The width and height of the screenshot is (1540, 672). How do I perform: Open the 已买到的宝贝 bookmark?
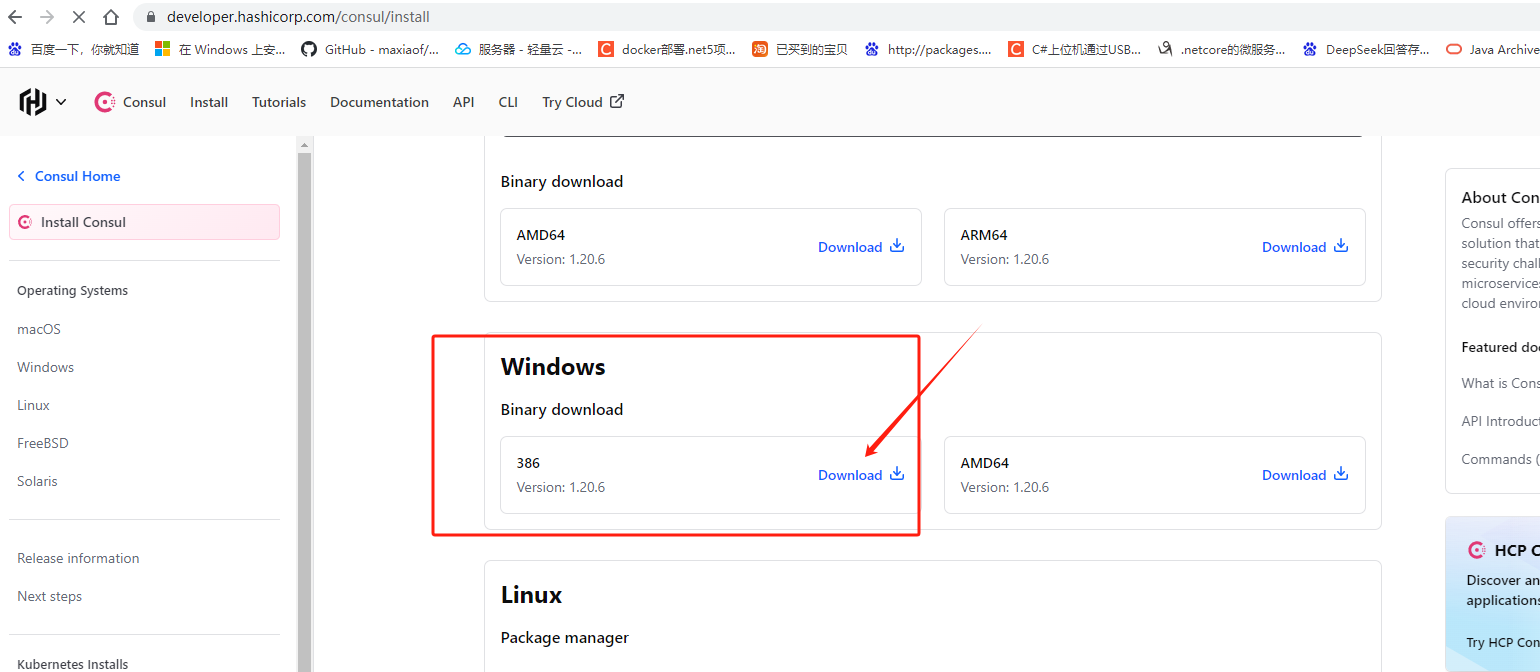coord(800,49)
